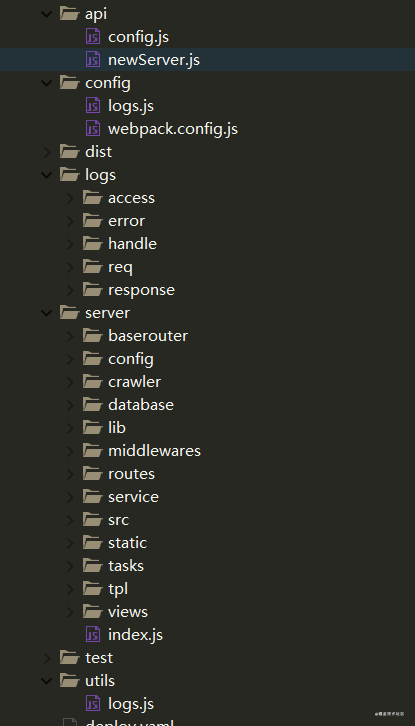
Task: Select the views folder
Action: pyautogui.click(x=128, y=612)
